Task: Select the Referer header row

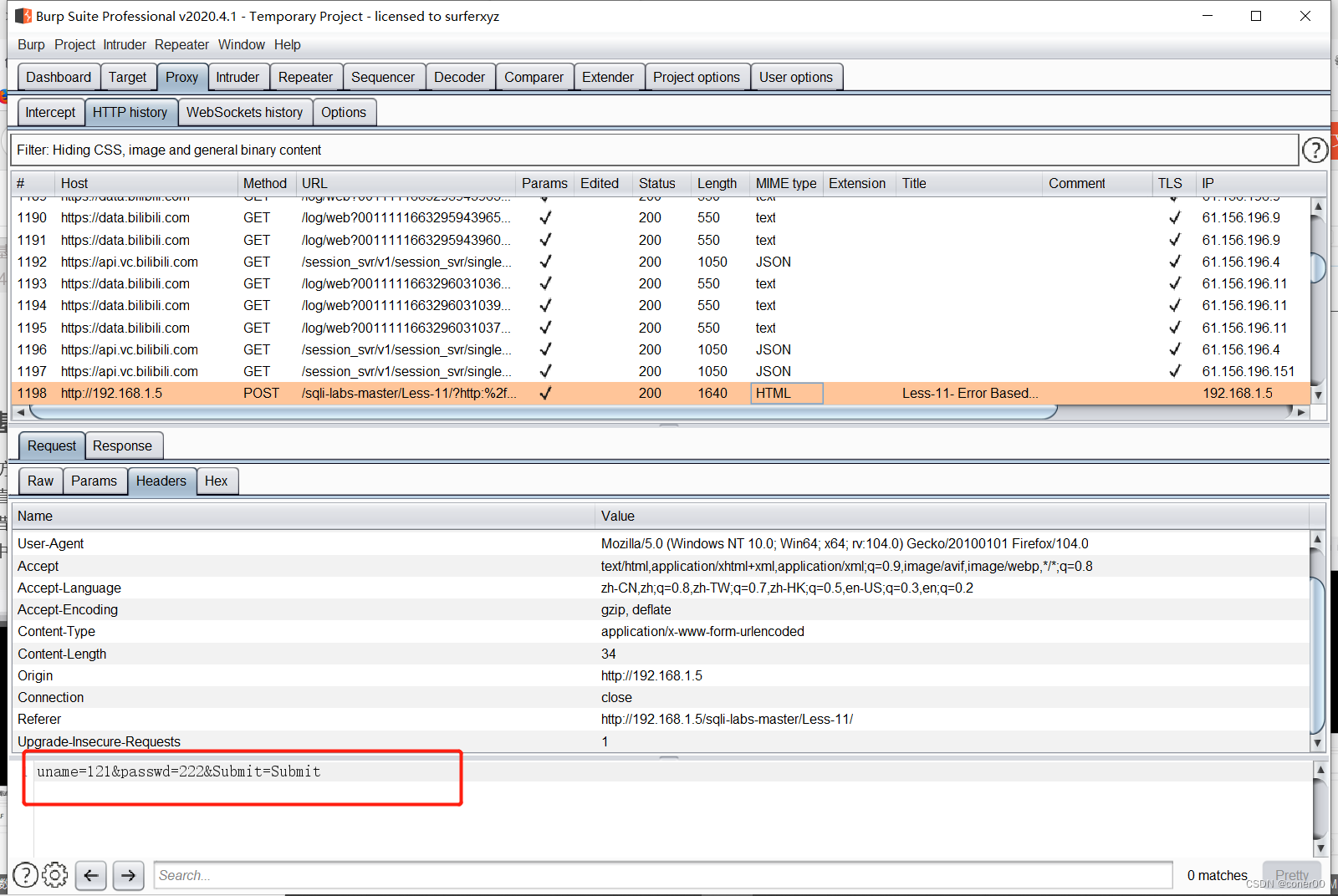Action: click(x=661, y=719)
